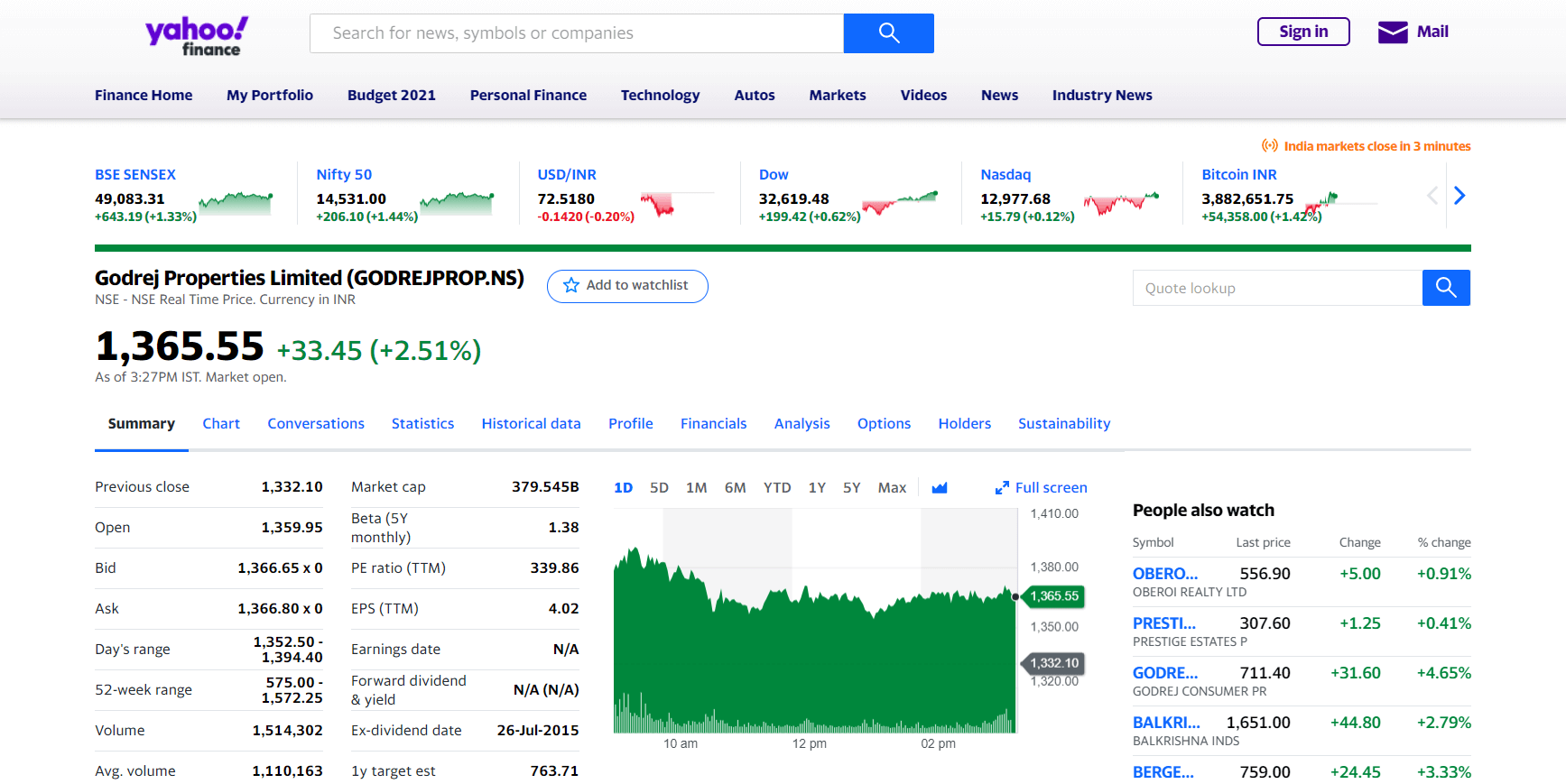Open the Nifty 50 index link
1566x784 pixels.
point(344,175)
